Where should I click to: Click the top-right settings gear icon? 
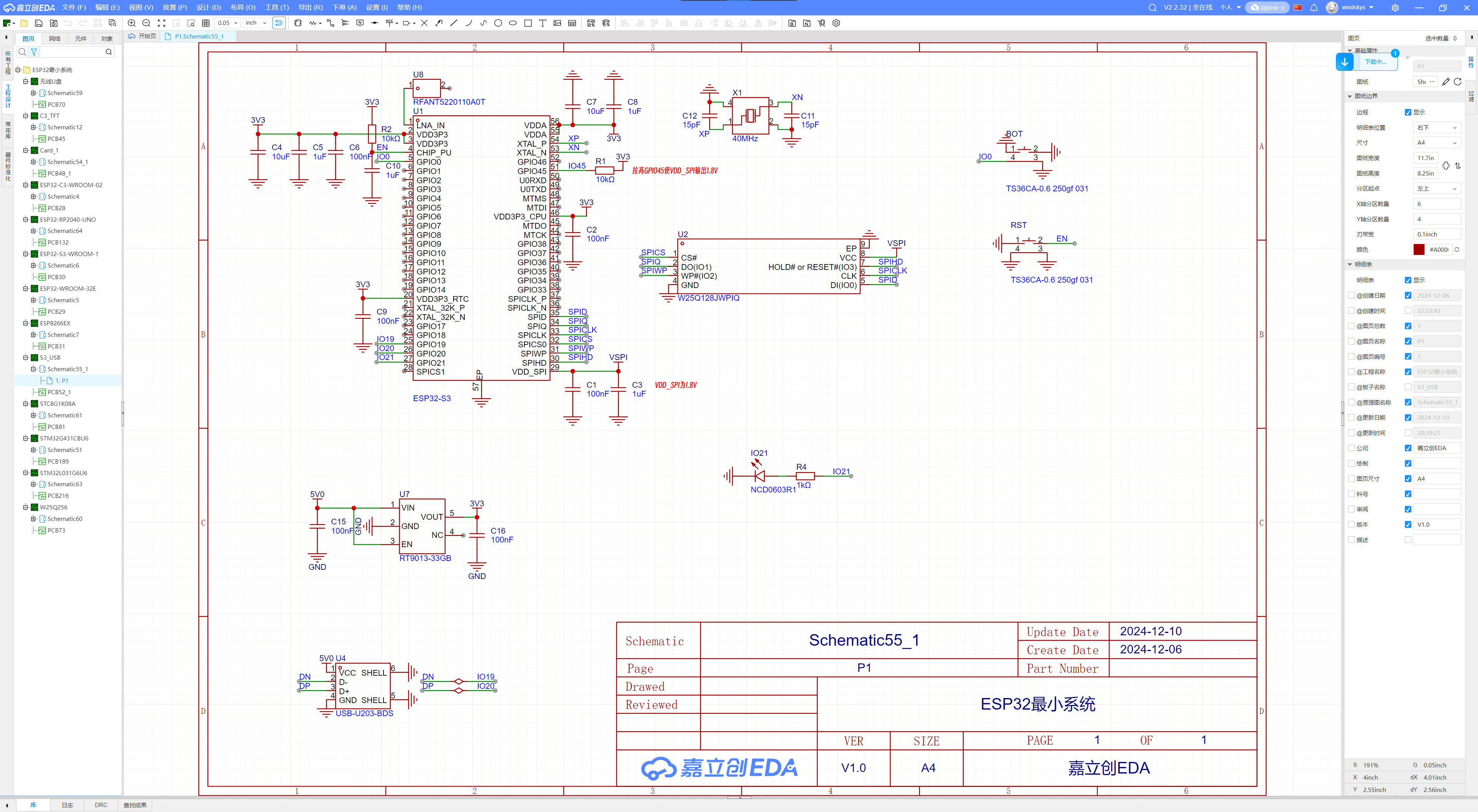pyautogui.click(x=1395, y=7)
